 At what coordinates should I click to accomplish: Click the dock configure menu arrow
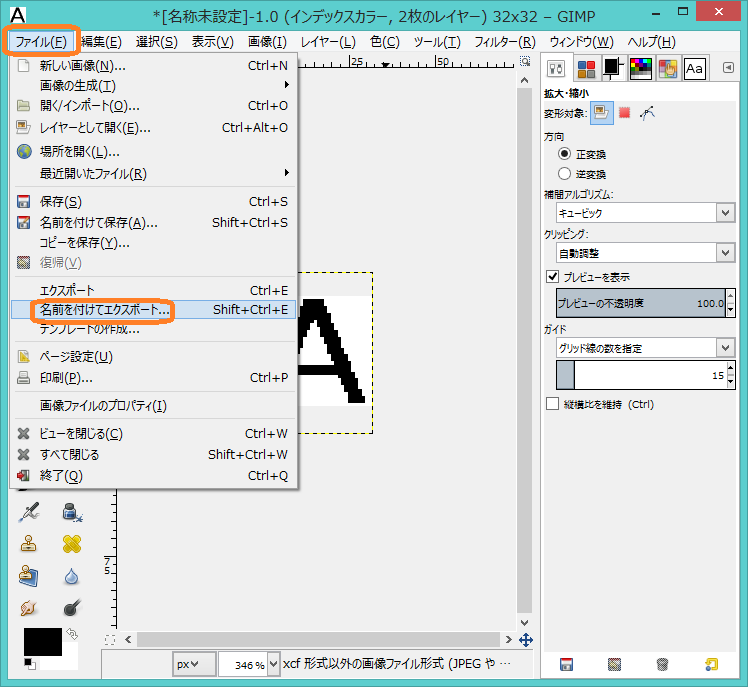(728, 68)
